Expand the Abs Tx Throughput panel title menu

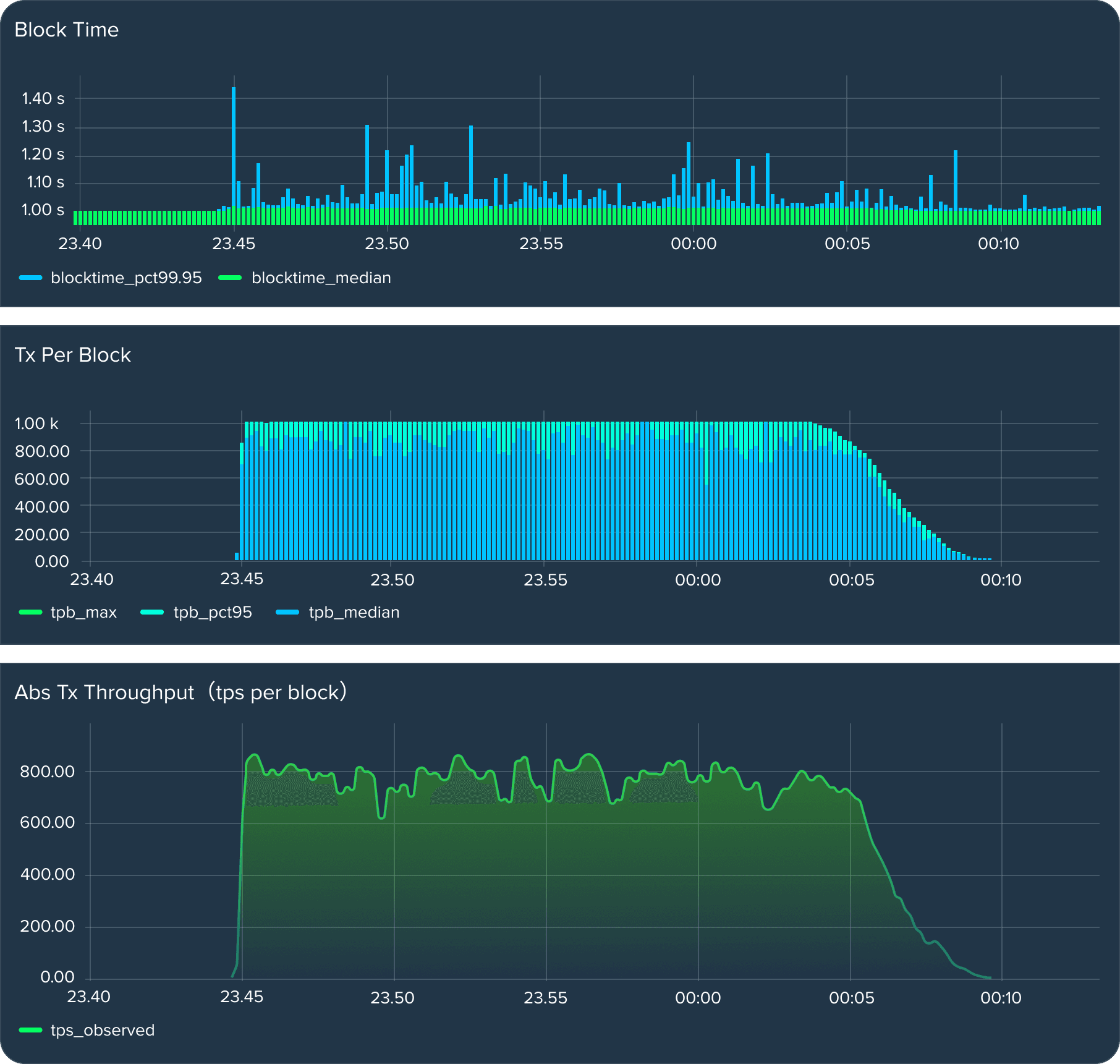point(180,692)
